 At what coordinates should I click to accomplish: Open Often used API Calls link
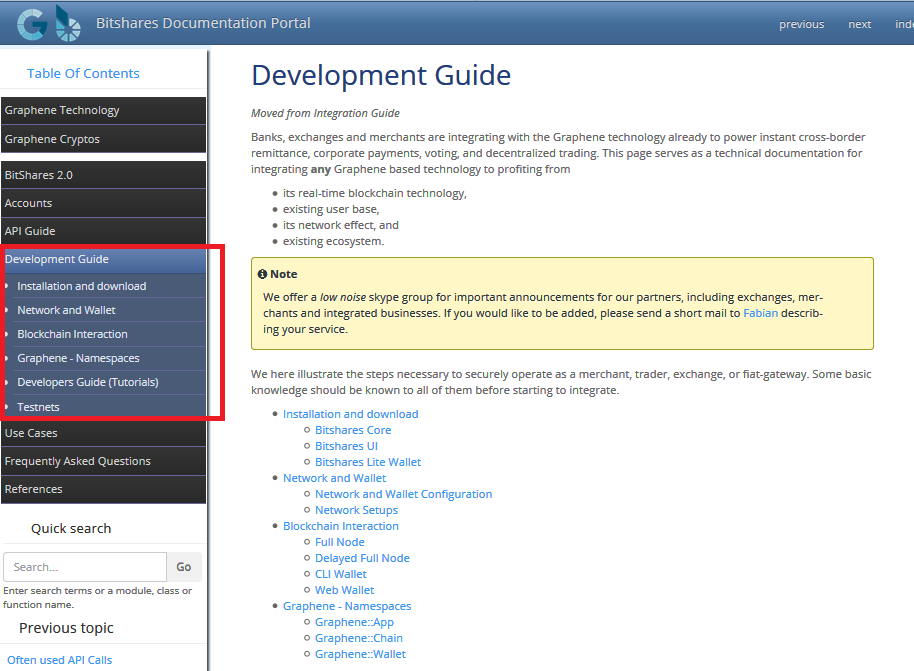[x=59, y=660]
